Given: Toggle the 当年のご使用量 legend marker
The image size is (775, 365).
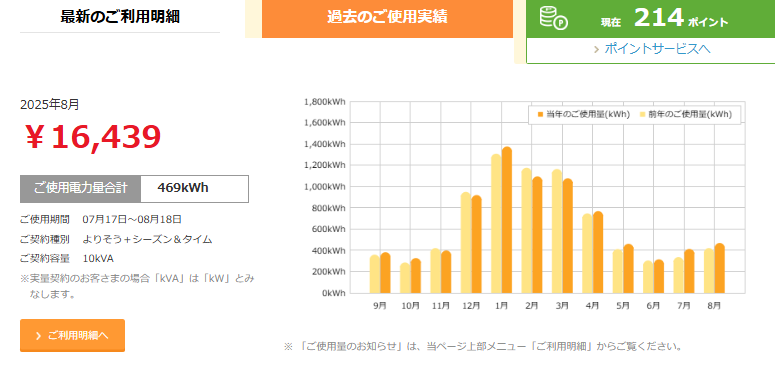Looking at the screenshot, I should (x=540, y=114).
